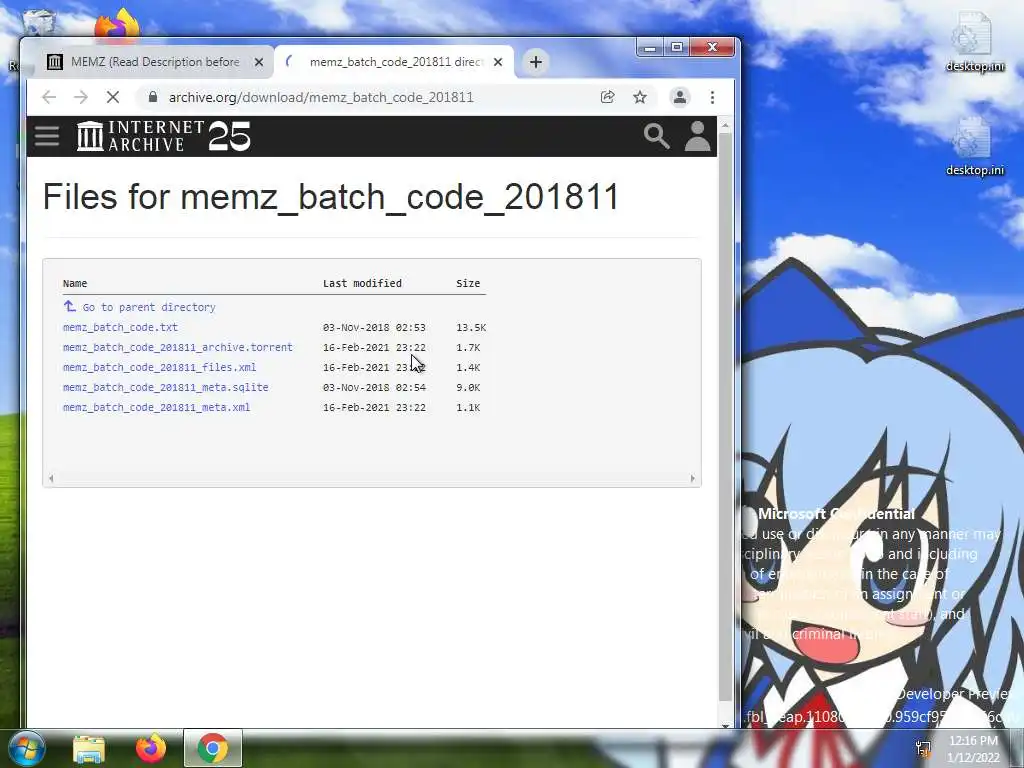Viewport: 1024px width, 768px height.
Task: Open memz_batch_code_201811_meta.sqlite link
Action: point(166,387)
